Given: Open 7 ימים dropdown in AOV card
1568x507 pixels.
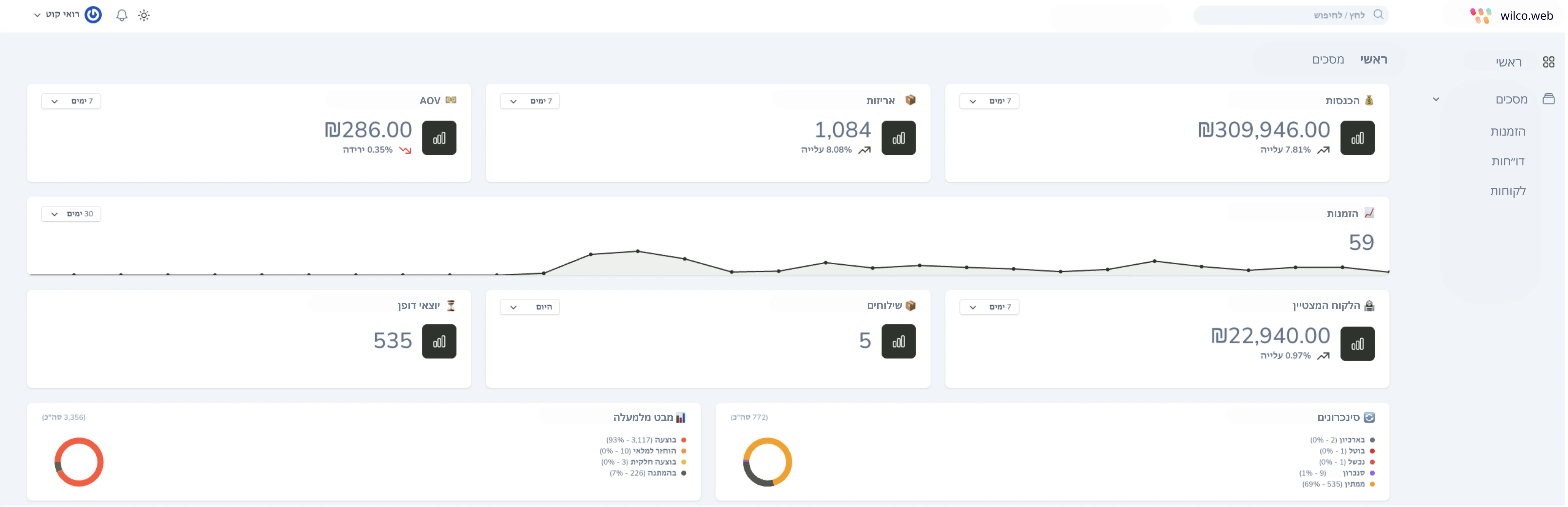Looking at the screenshot, I should (71, 101).
